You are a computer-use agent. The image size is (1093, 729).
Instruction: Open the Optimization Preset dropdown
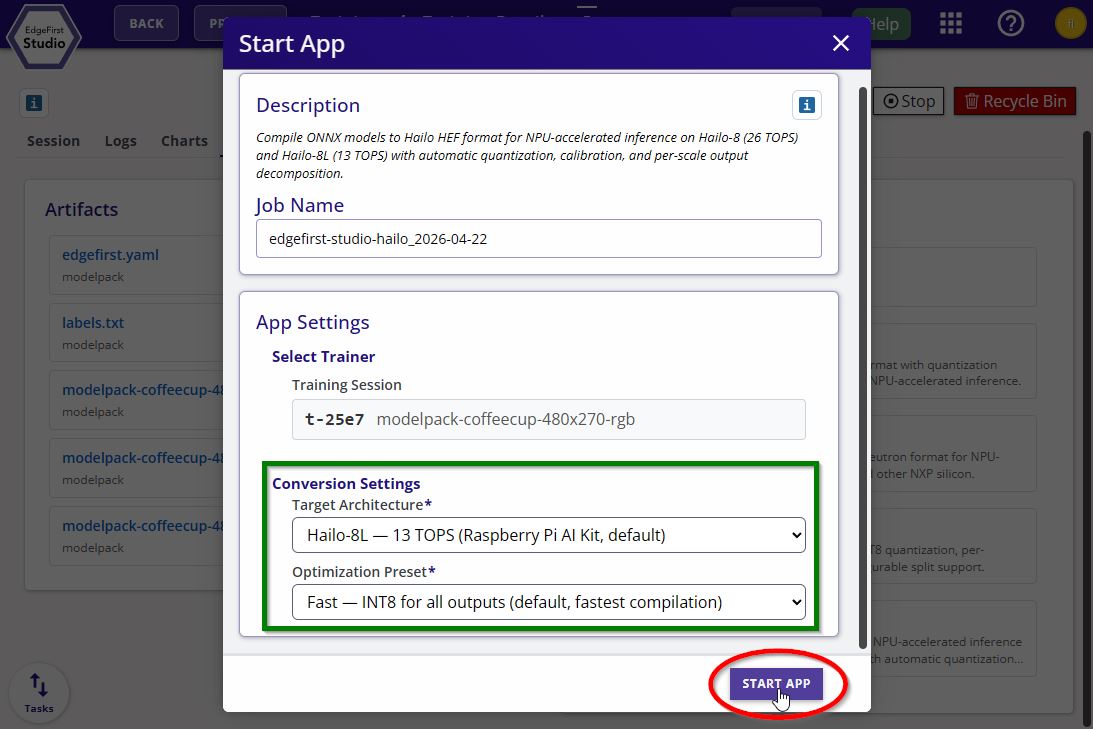549,601
